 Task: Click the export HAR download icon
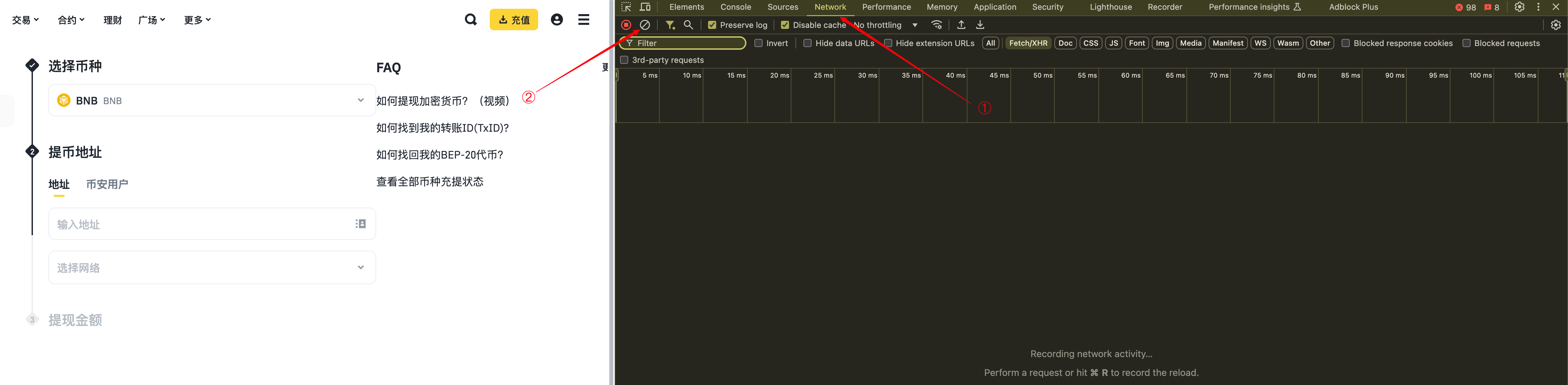coord(980,25)
